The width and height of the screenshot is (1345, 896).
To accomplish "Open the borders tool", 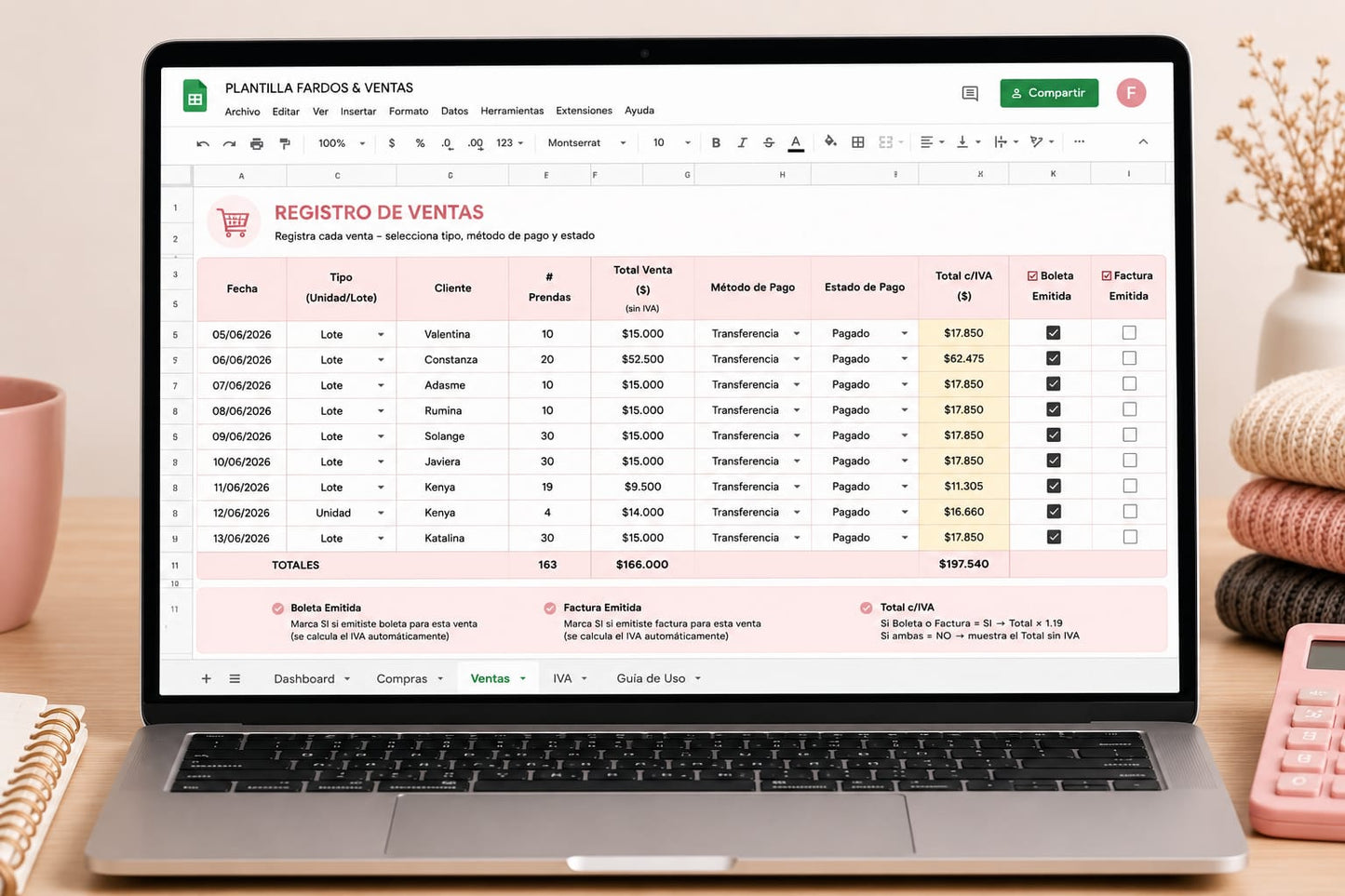I will coord(858,142).
